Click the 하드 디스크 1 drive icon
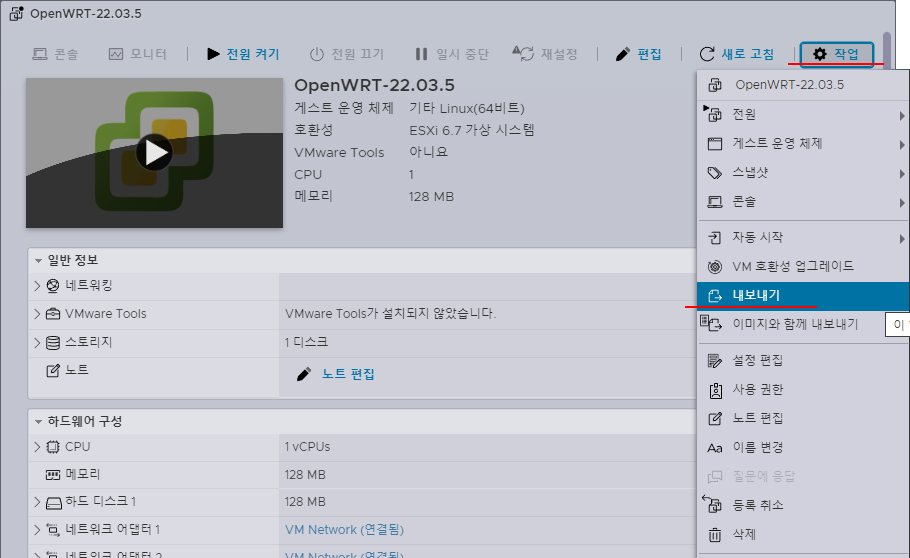 pyautogui.click(x=53, y=503)
